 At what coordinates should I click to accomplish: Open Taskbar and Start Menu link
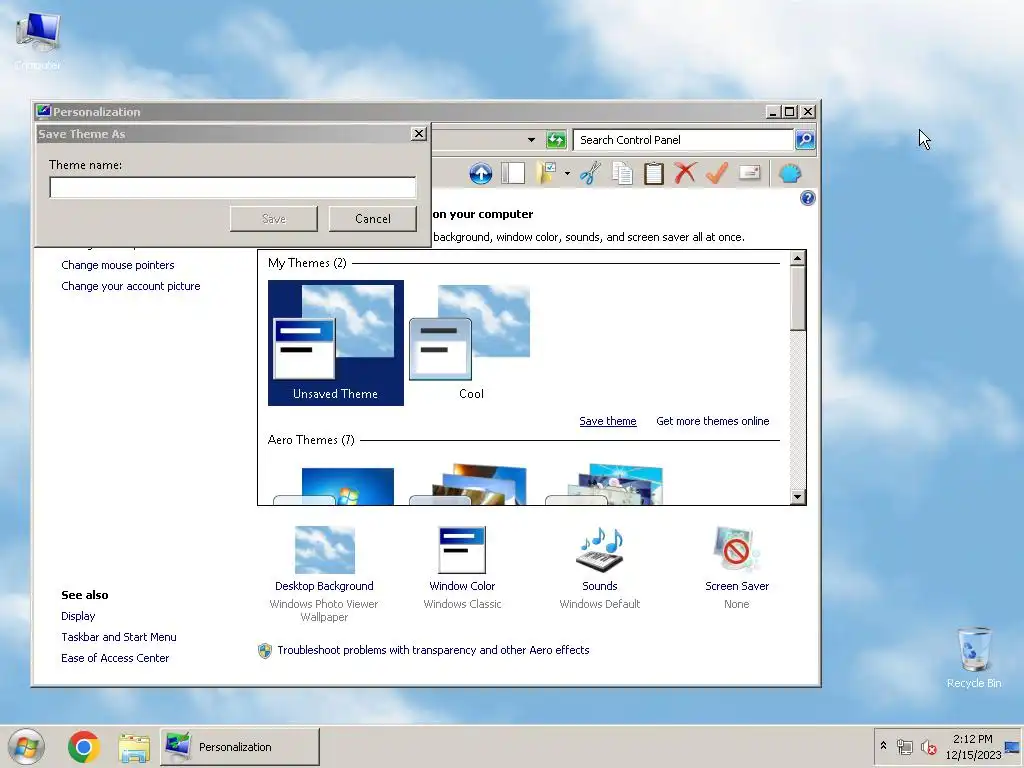[x=119, y=637]
